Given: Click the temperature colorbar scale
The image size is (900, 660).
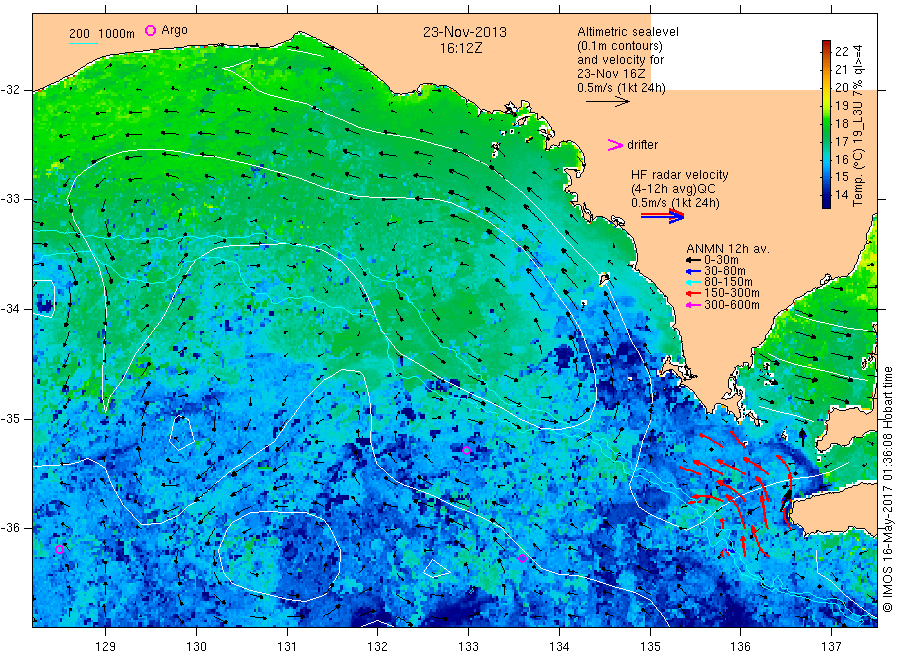Looking at the screenshot, I should click(827, 124).
